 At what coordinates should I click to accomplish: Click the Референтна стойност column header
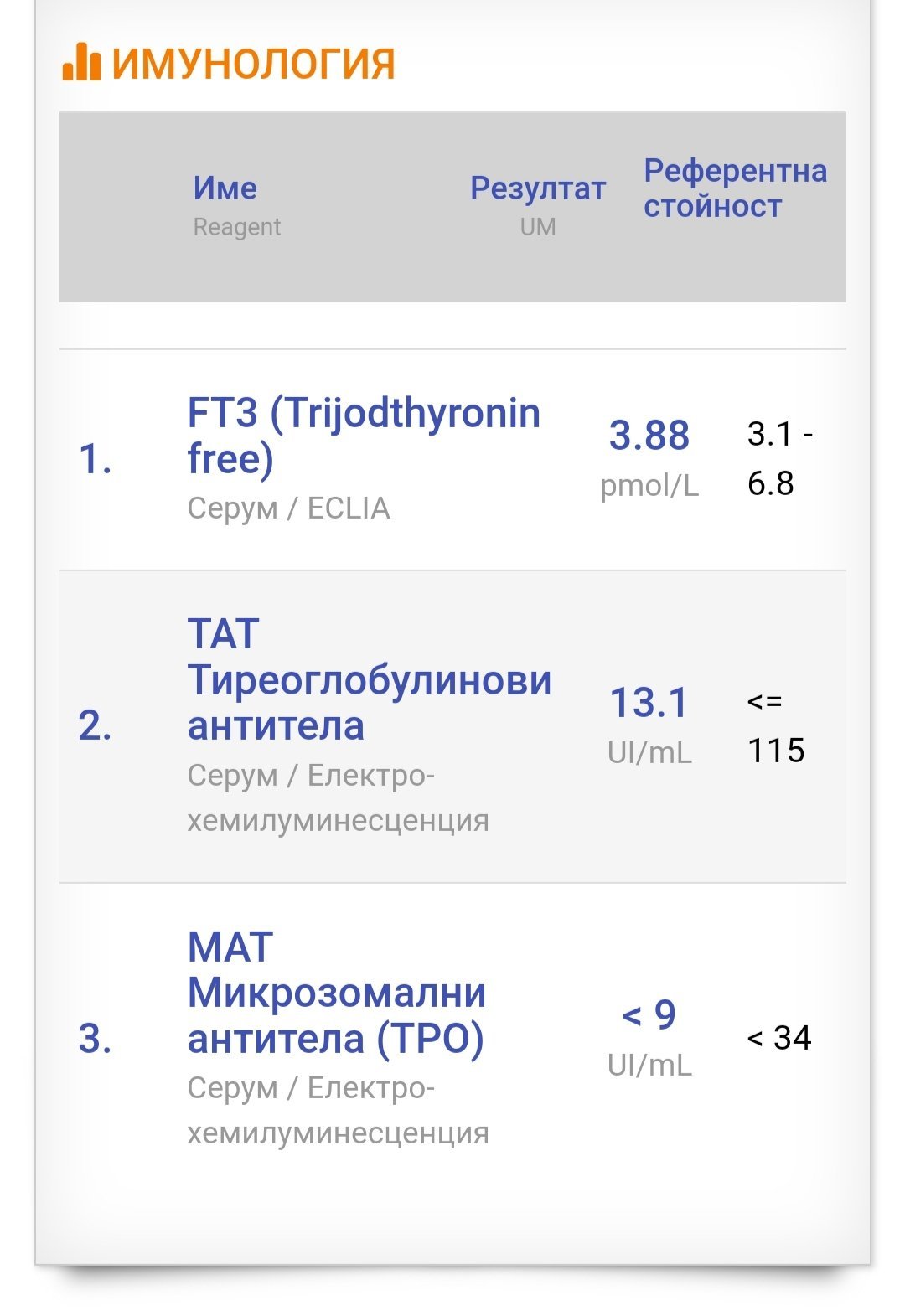coord(735,188)
